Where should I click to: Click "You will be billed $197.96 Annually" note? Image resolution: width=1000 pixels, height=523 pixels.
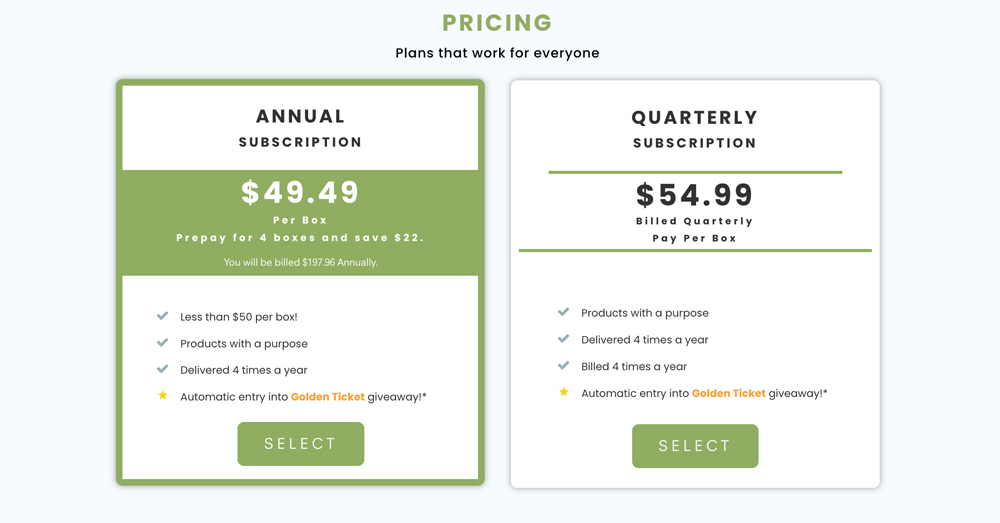(x=300, y=262)
